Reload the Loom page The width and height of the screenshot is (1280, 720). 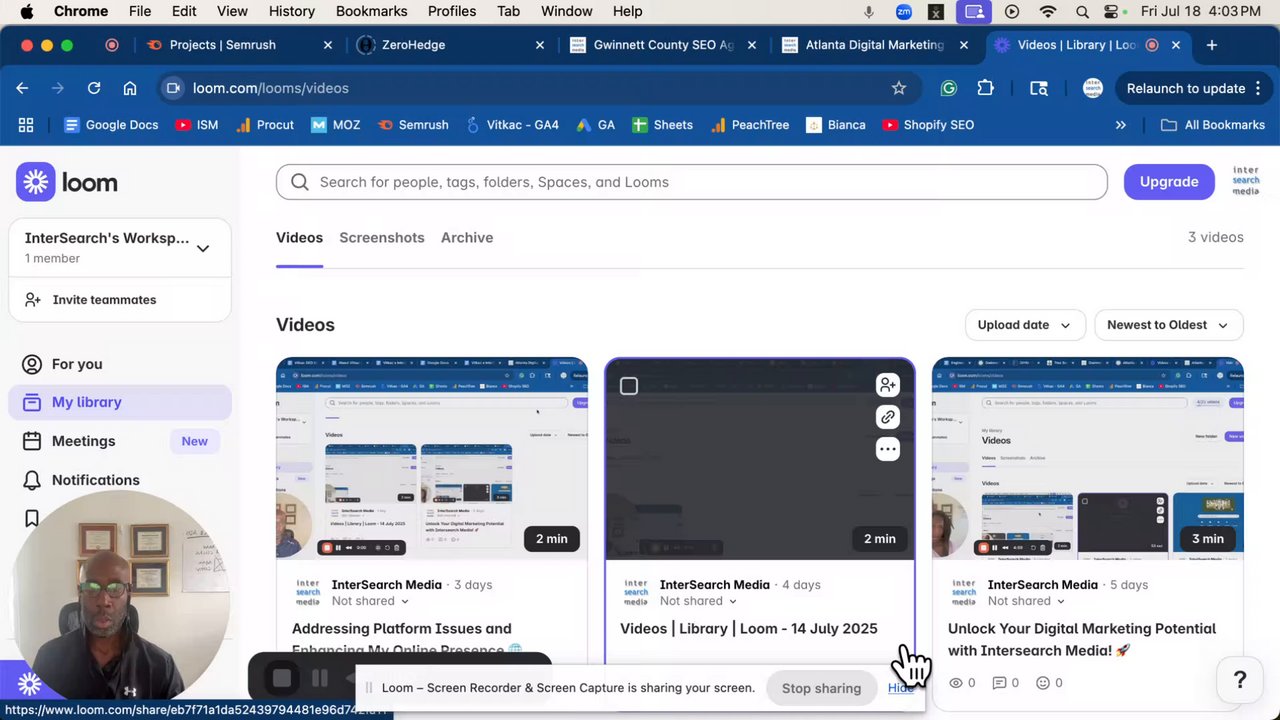click(x=94, y=88)
